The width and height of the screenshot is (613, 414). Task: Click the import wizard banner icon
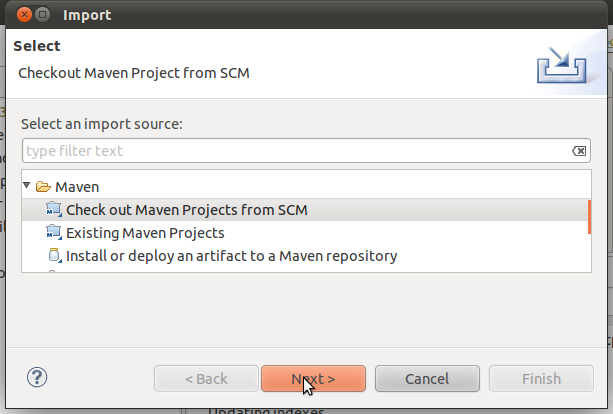click(x=561, y=67)
